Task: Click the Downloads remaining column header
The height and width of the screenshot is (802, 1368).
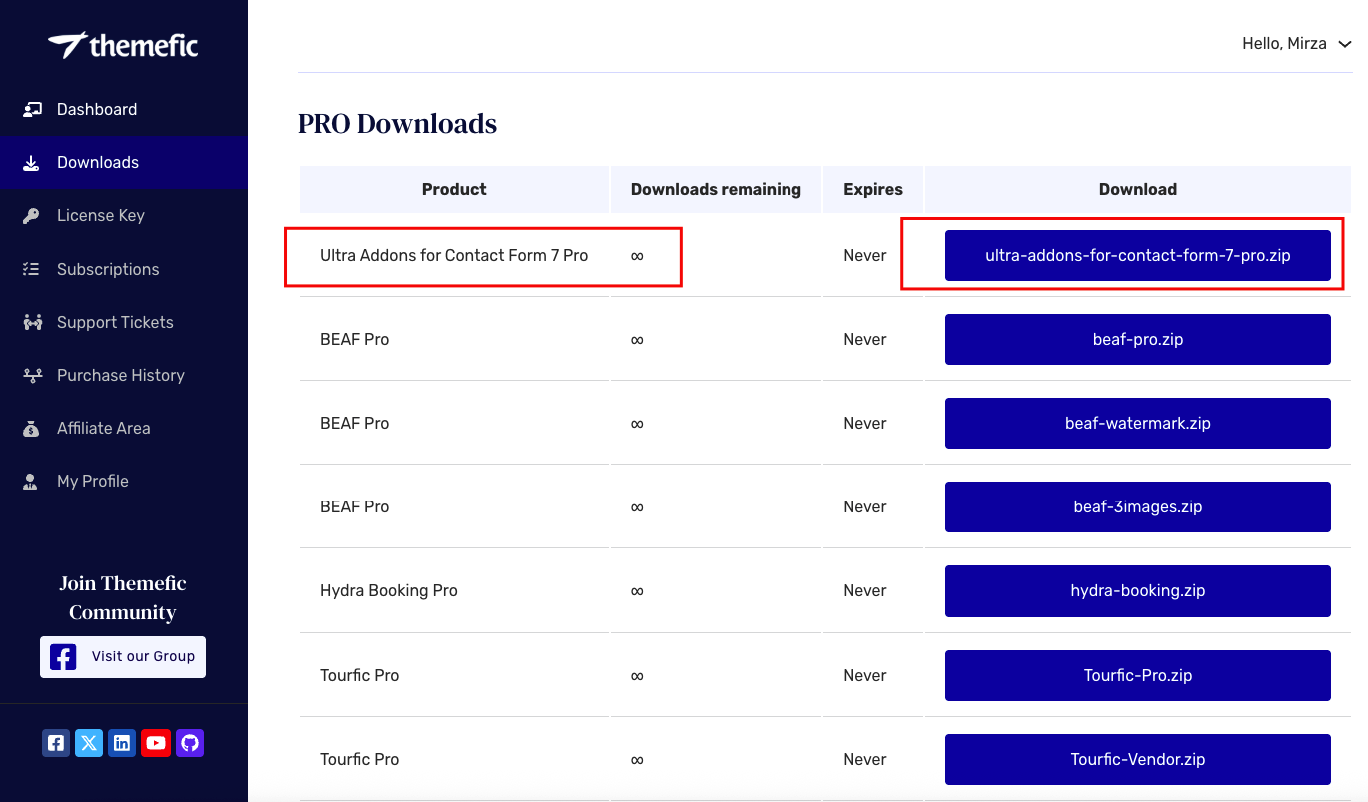Action: pos(716,189)
